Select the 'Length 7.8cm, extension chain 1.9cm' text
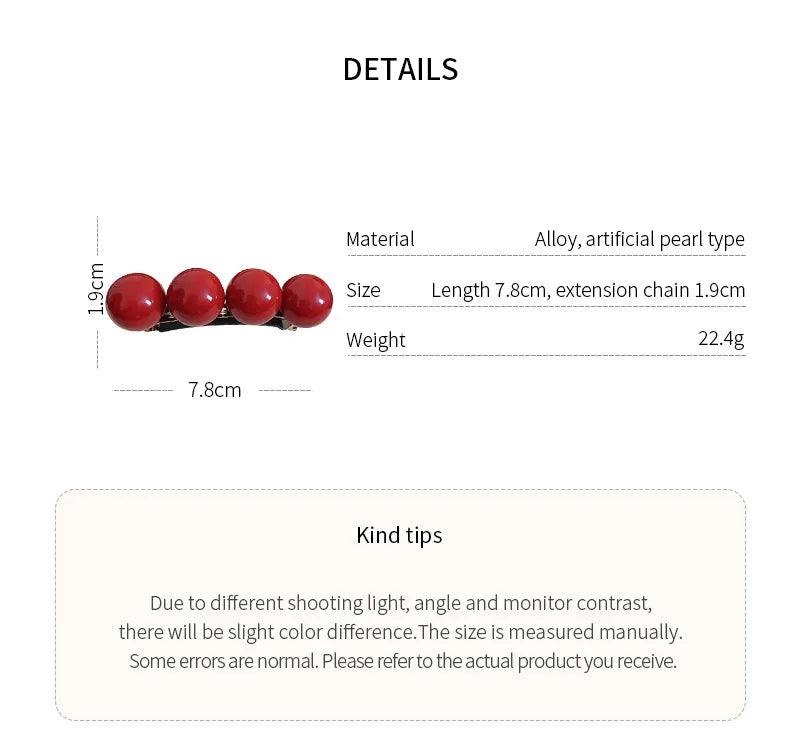The image size is (800, 756). click(x=588, y=290)
